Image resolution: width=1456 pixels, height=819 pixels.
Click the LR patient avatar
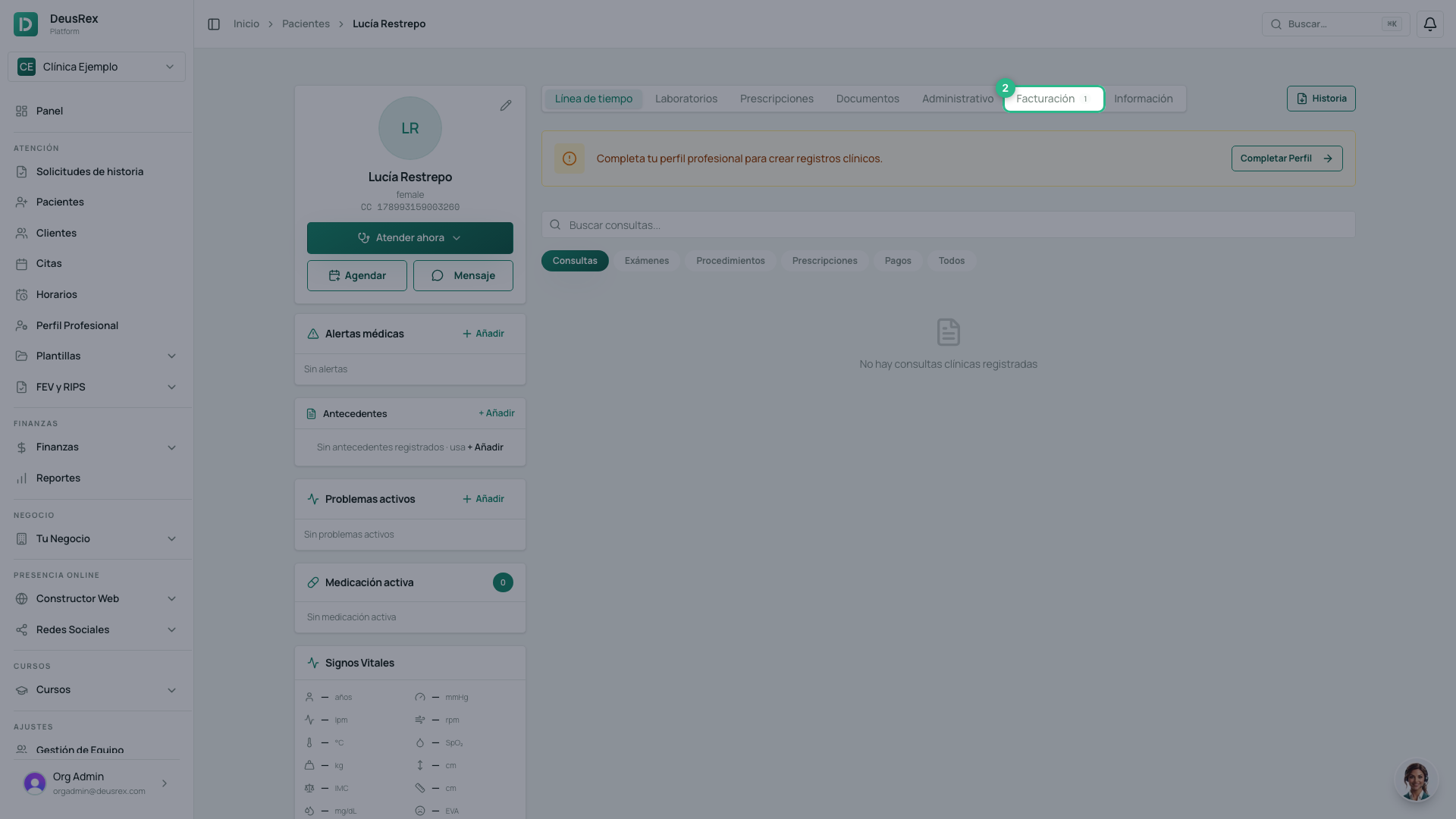coord(410,128)
